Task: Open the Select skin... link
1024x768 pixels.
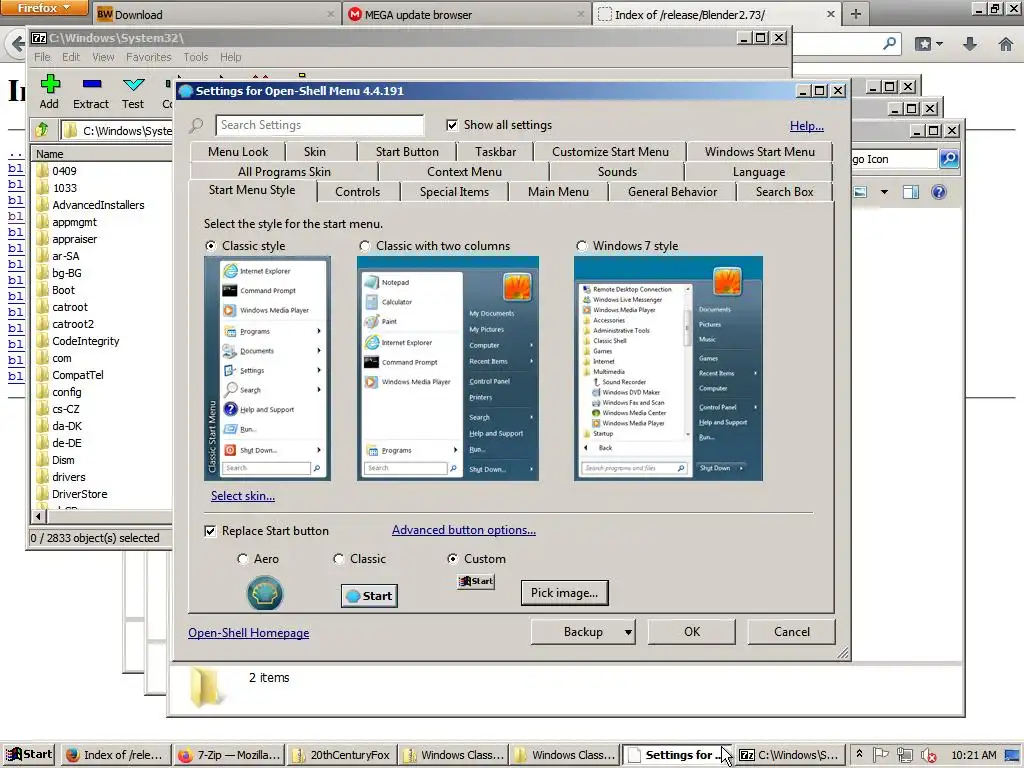Action: click(x=243, y=496)
